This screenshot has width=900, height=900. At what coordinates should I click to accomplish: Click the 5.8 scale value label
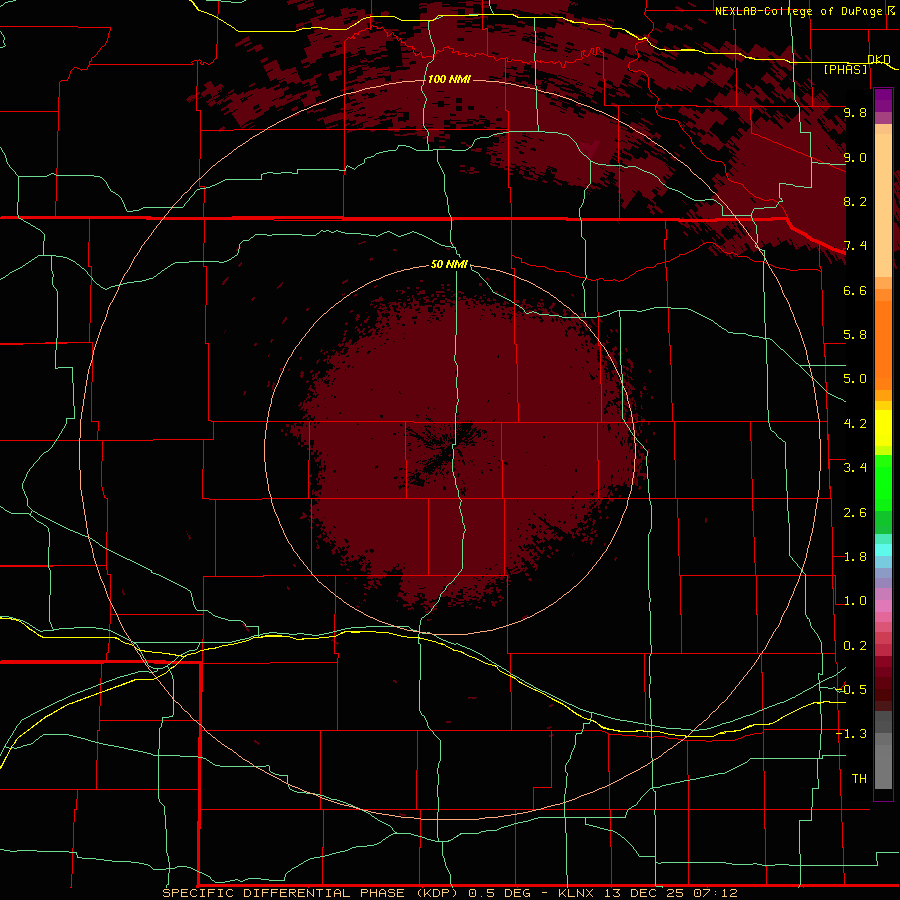[855, 335]
